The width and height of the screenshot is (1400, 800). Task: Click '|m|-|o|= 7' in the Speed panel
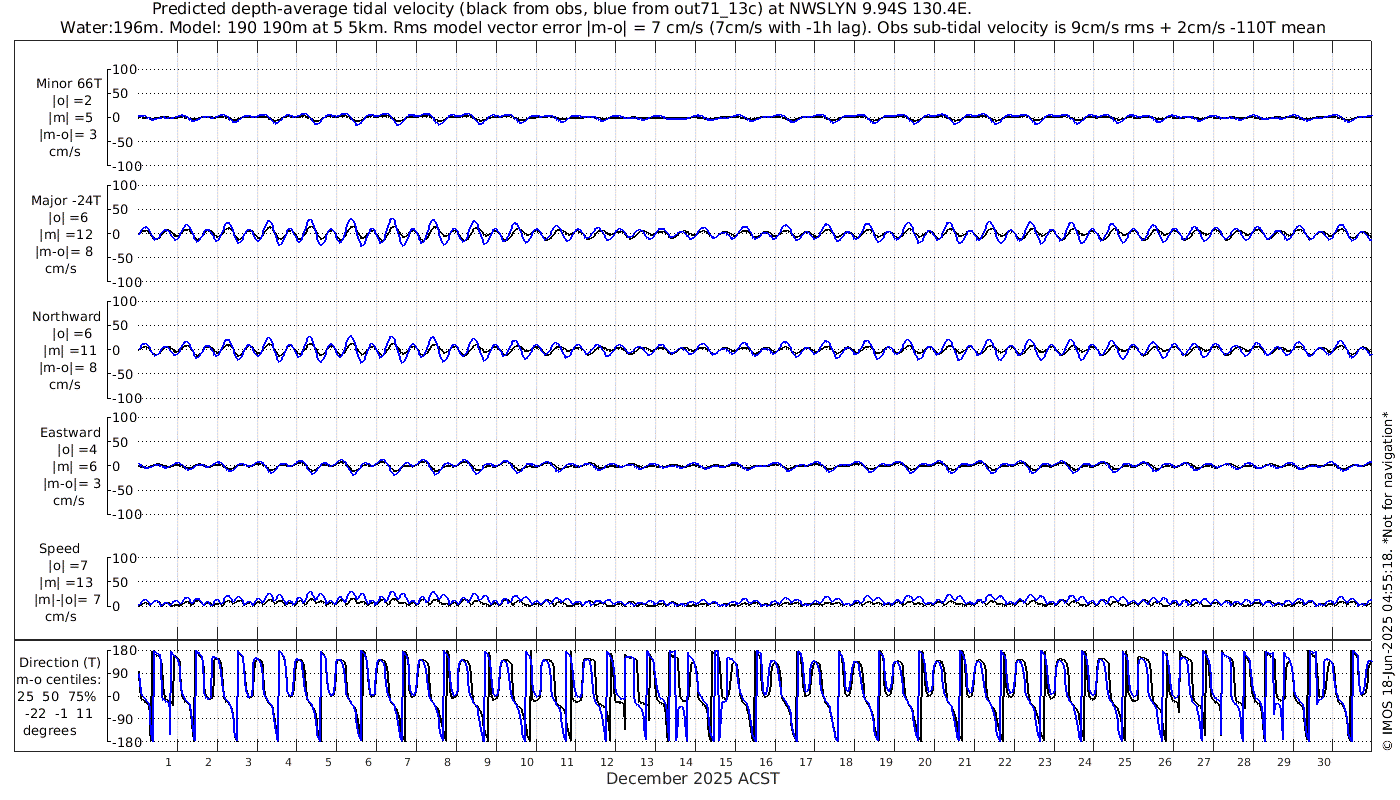coord(69,599)
